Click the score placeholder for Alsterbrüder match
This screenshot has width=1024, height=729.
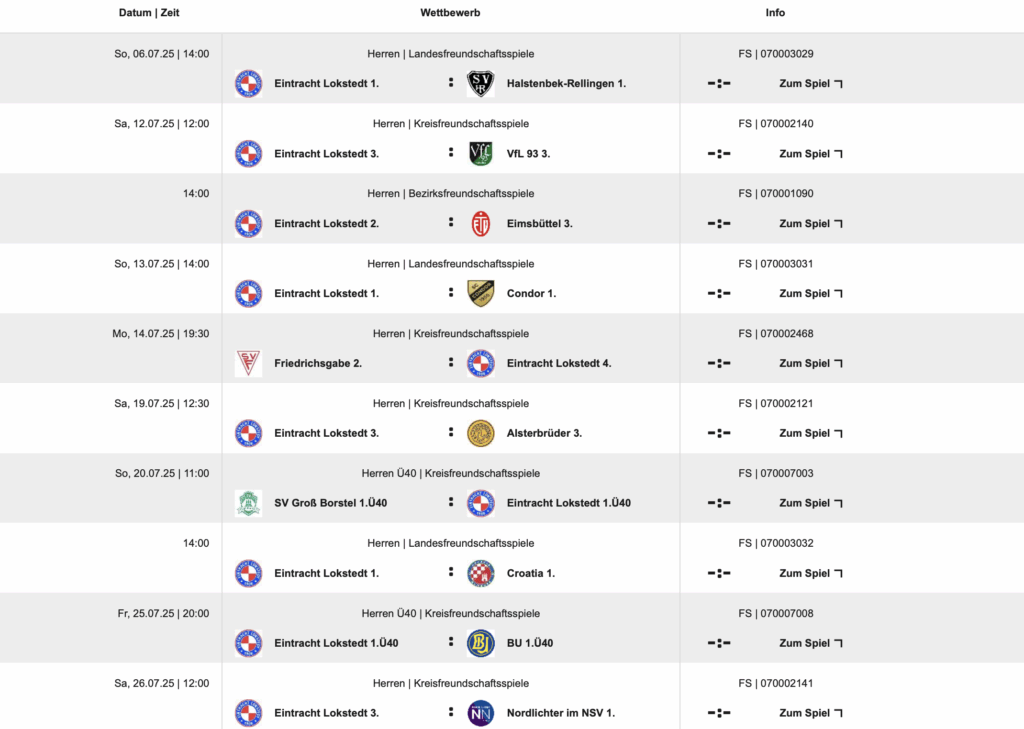coord(719,433)
